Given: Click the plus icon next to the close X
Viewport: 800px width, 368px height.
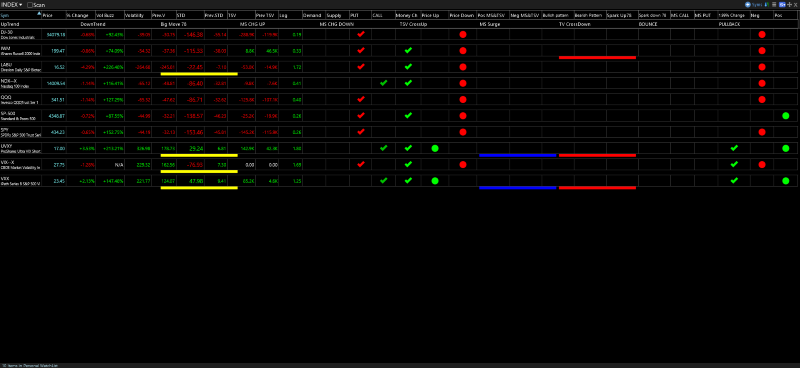Looking at the screenshot, I should (789, 4).
